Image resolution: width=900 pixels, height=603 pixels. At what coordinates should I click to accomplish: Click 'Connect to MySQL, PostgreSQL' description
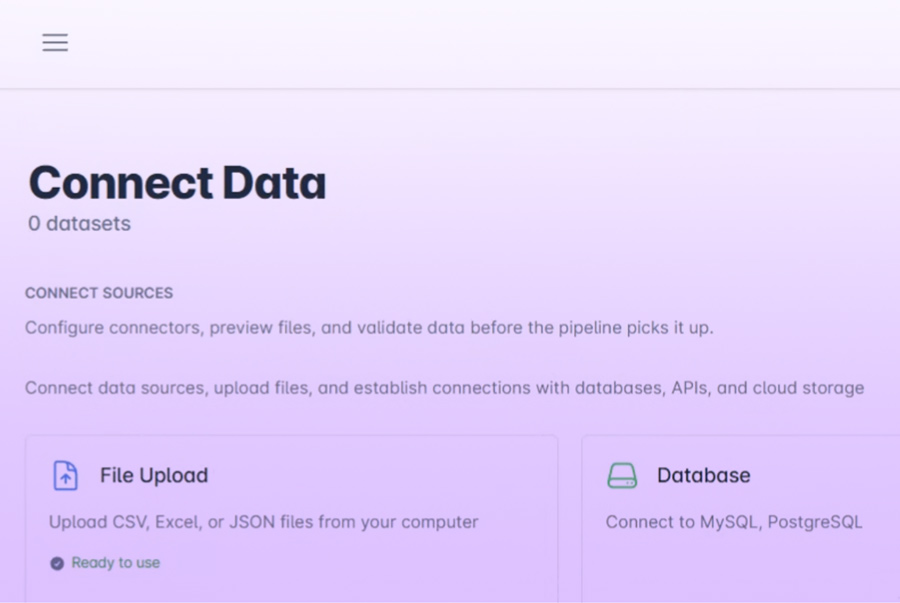(734, 522)
